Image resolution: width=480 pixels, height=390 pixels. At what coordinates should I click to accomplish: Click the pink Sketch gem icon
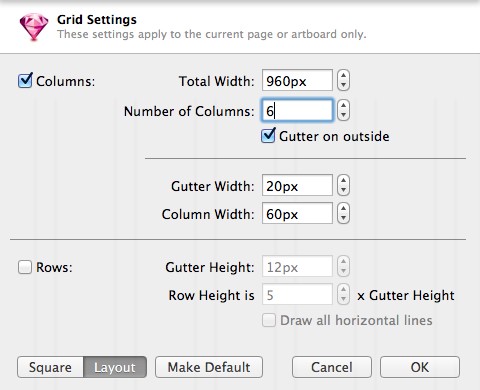(x=34, y=27)
